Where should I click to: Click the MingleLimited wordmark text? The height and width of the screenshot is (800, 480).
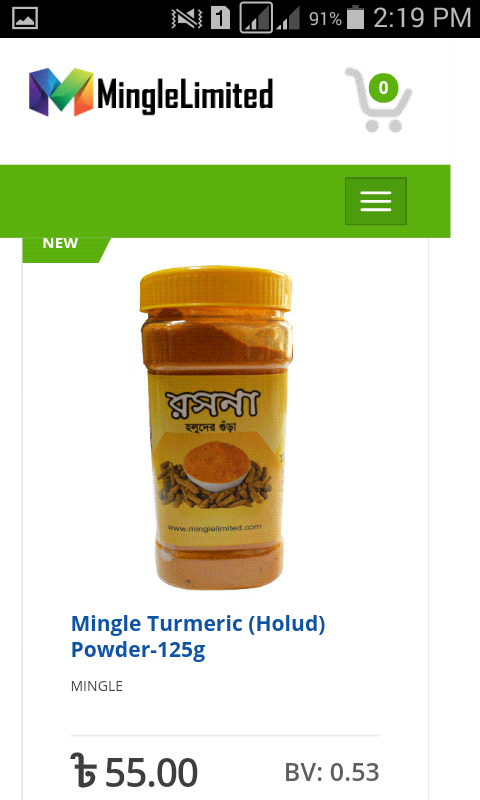[185, 95]
